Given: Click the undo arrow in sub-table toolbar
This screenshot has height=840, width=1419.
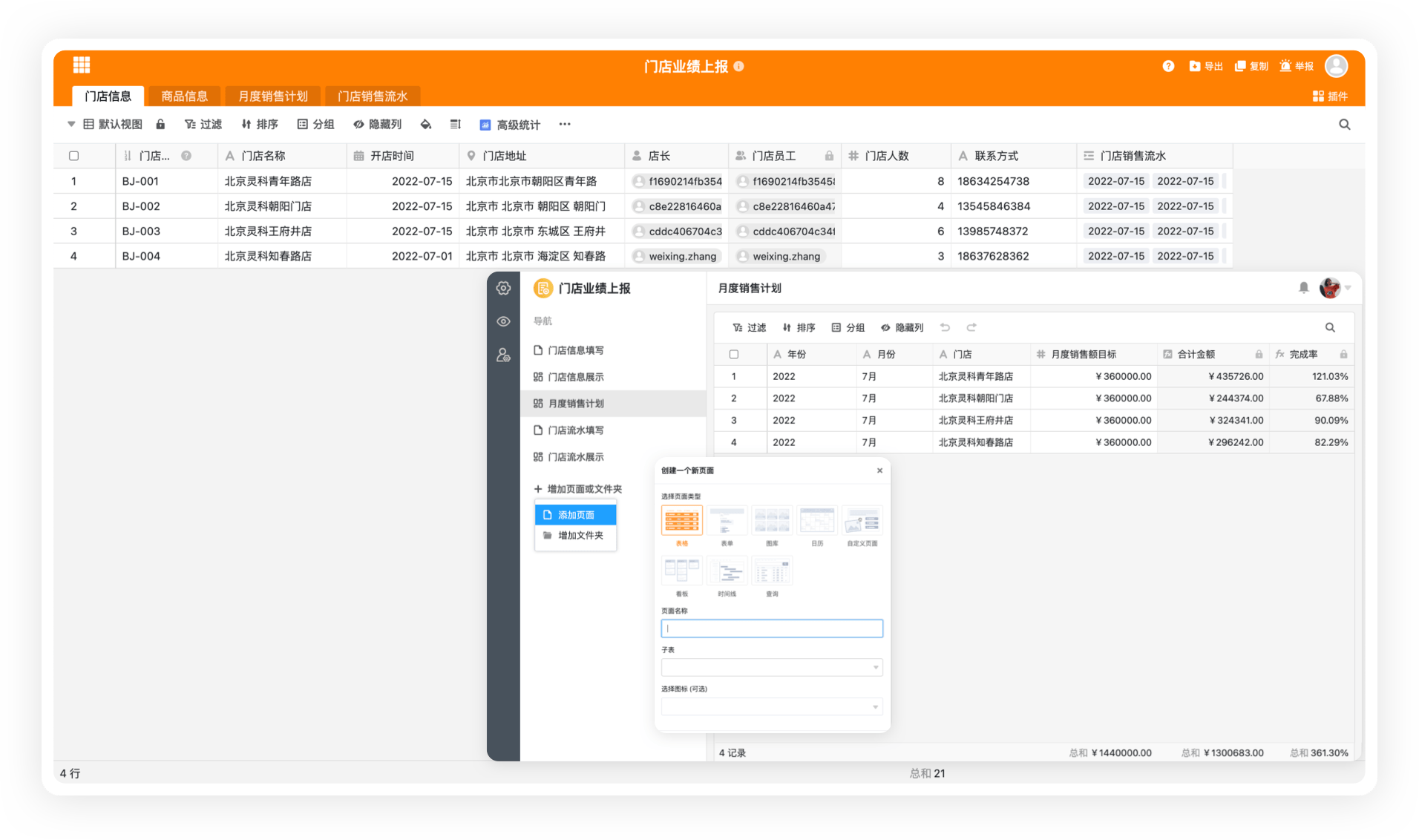Looking at the screenshot, I should pos(945,327).
